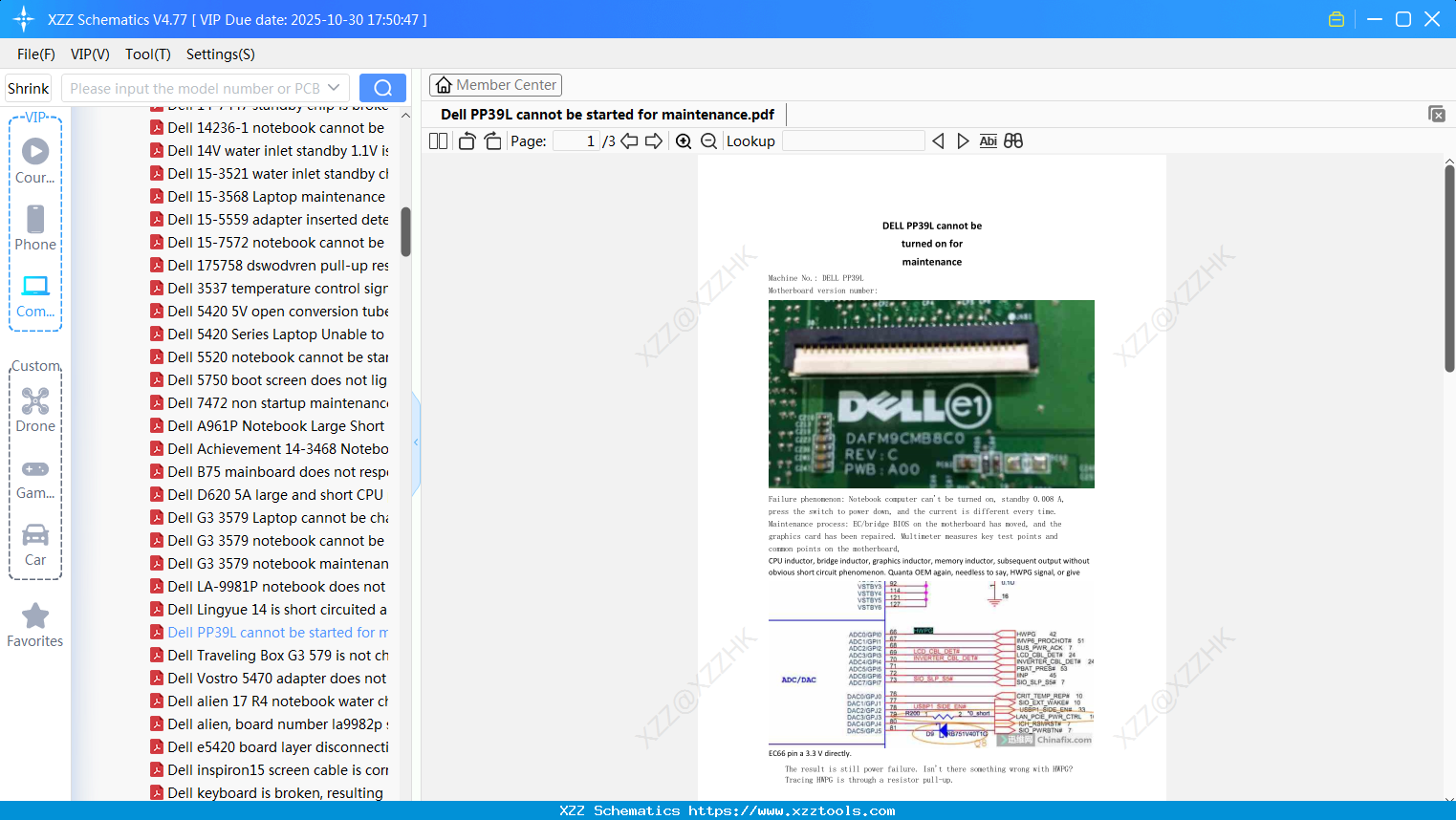Open 'Dell 5520 notebook cannot be' file
This screenshot has height=820, width=1456.
tap(269, 357)
